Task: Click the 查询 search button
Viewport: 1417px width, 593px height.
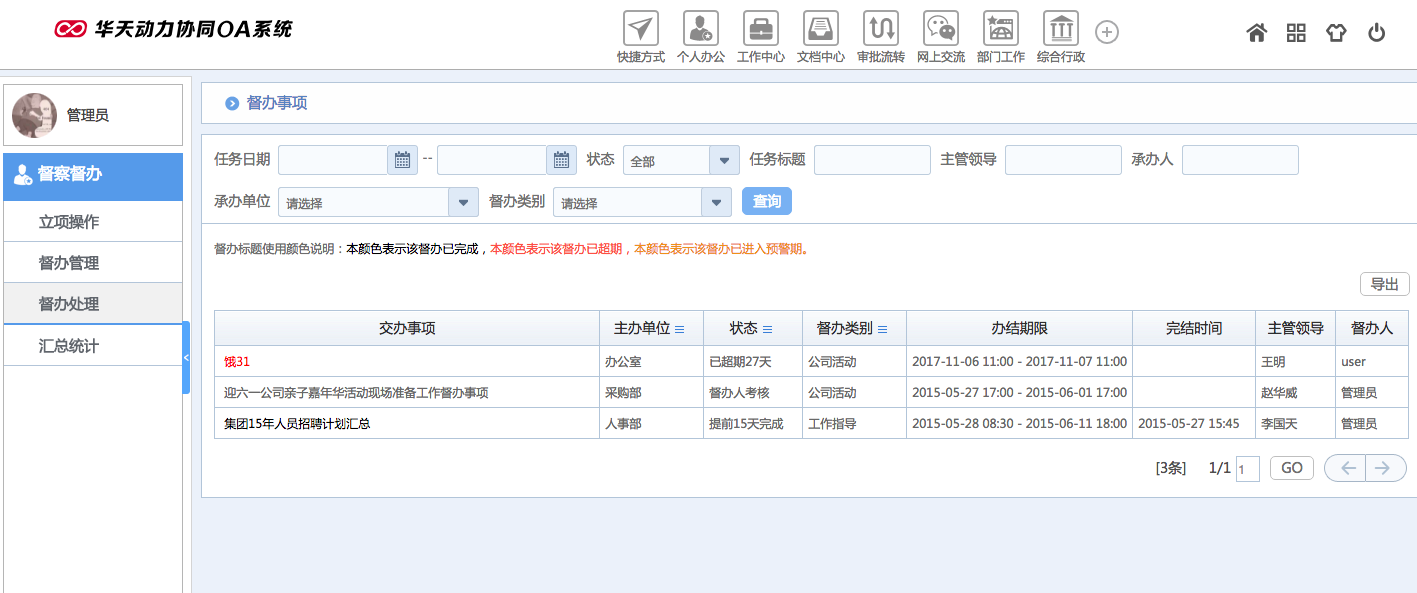Action: point(767,201)
